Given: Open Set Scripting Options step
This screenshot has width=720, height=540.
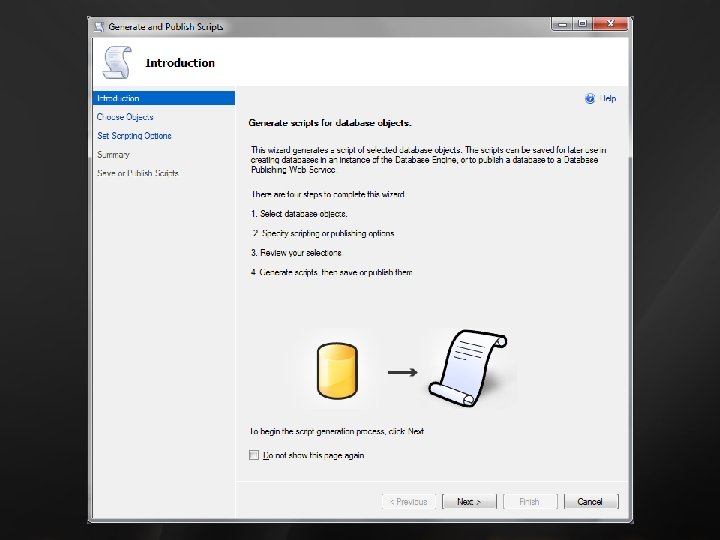Looking at the screenshot, I should [x=134, y=136].
